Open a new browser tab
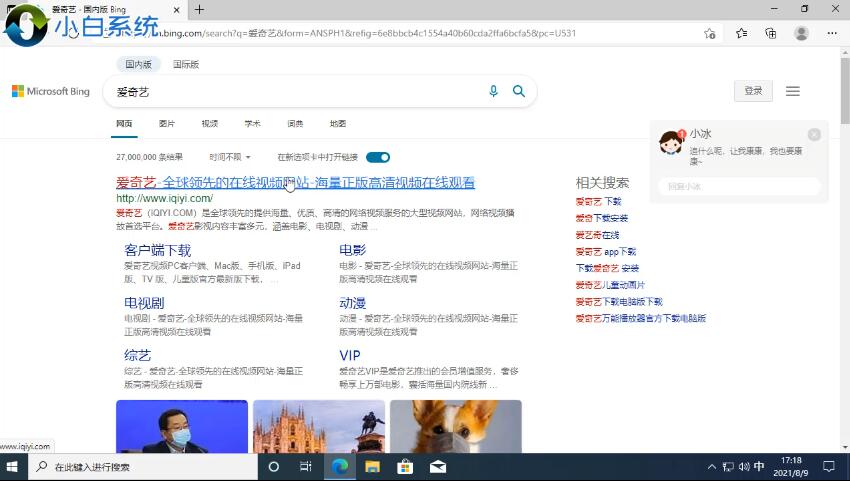This screenshot has height=481, width=850. 199,9
